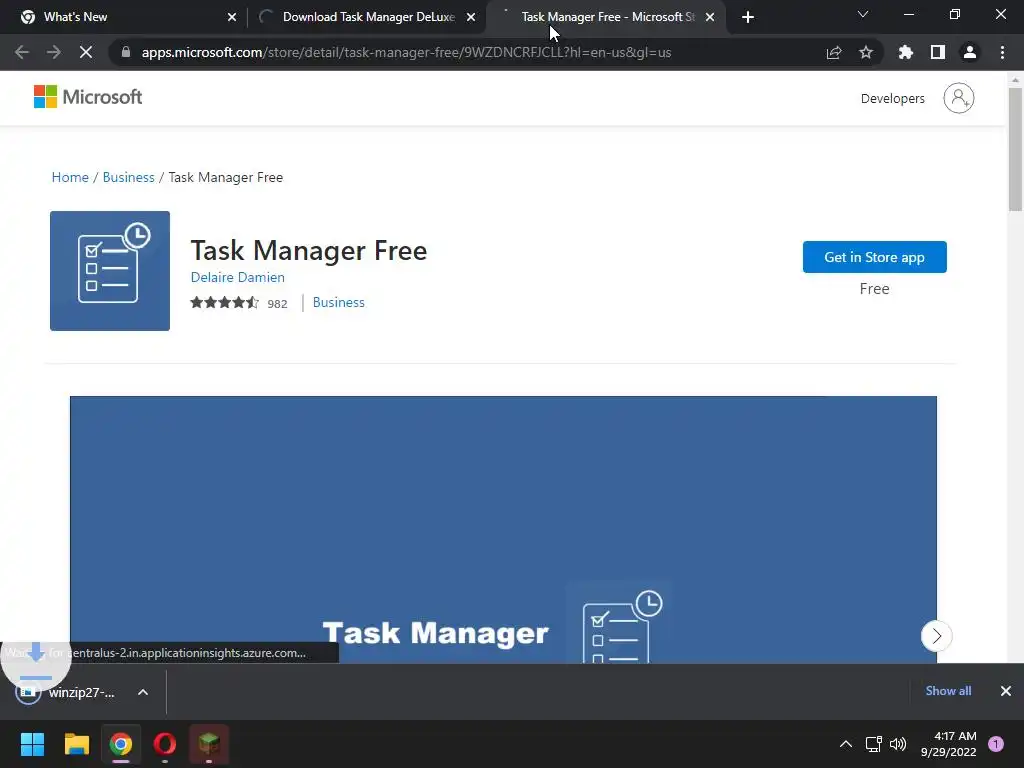The width and height of the screenshot is (1024, 768).
Task: Open Chrome extensions menu
Action: pos(906,52)
